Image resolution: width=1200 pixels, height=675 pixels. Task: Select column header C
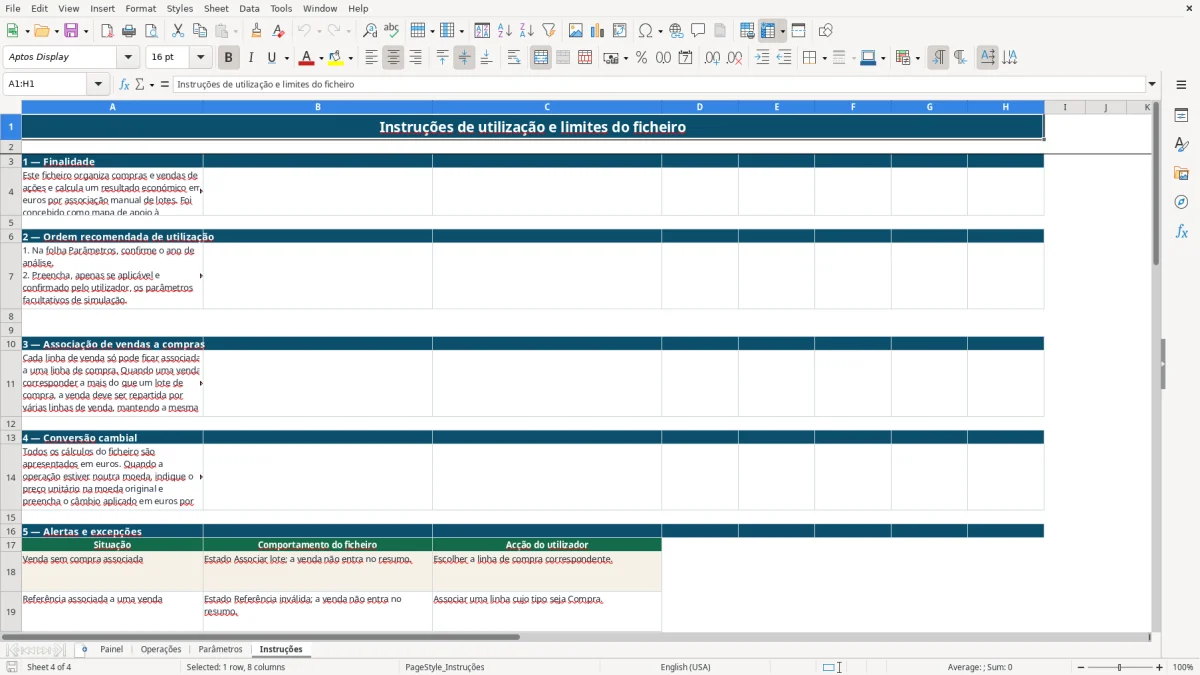[x=547, y=107]
